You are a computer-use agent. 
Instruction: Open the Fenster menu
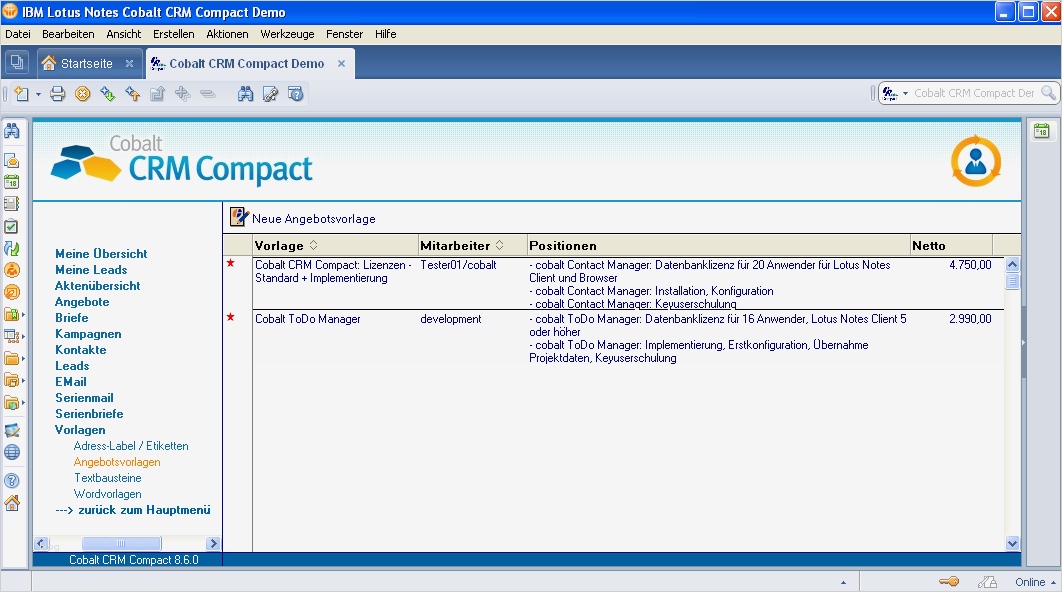click(x=344, y=34)
